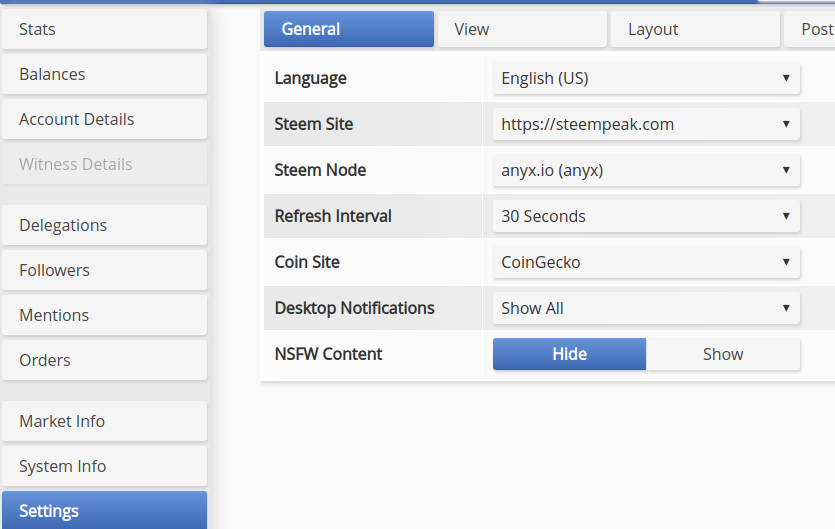Select Market Info in sidebar

coord(104,421)
